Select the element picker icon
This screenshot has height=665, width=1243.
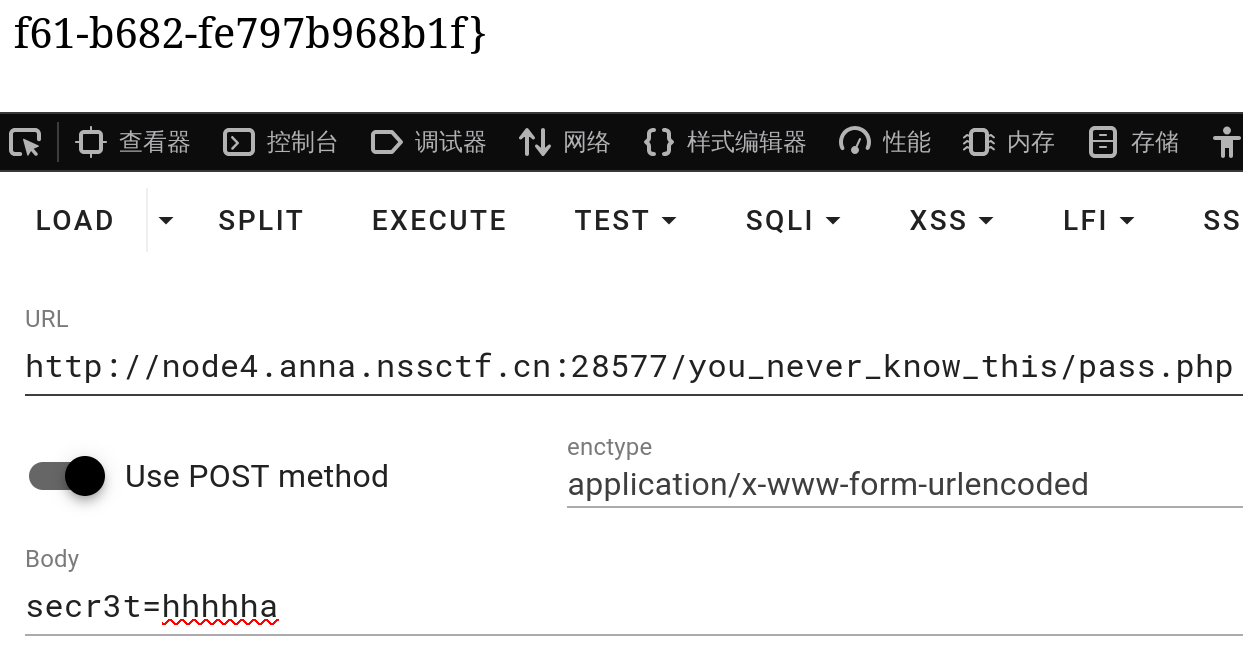(27, 142)
